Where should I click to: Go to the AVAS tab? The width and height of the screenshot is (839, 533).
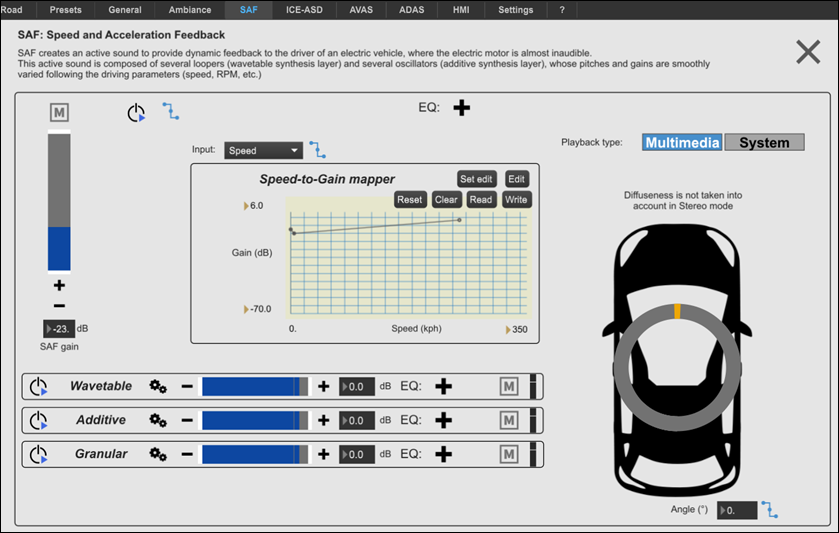tap(361, 10)
